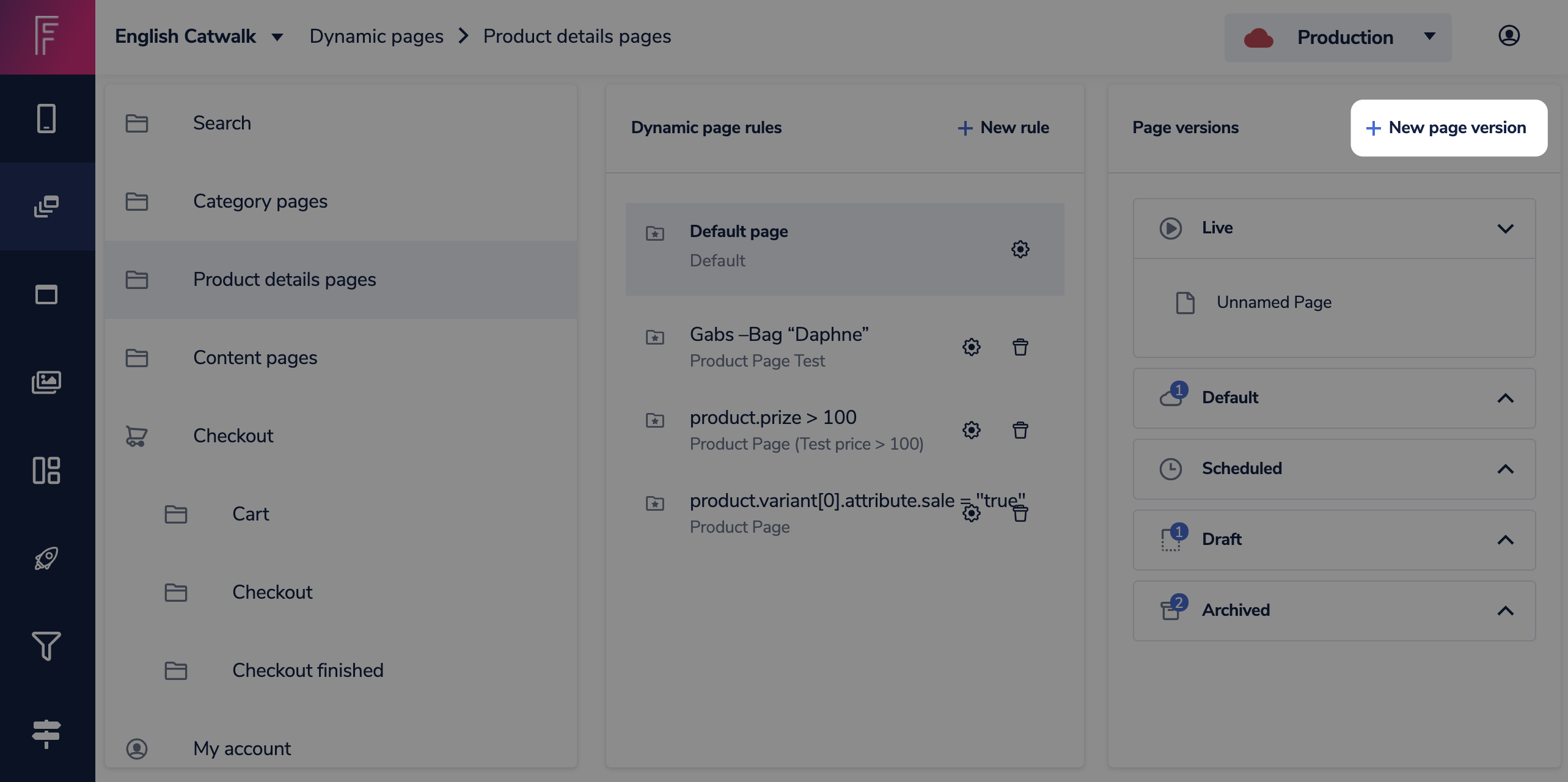Delete the product.variant sale rule
Viewport: 1568px width, 782px height.
point(1020,513)
